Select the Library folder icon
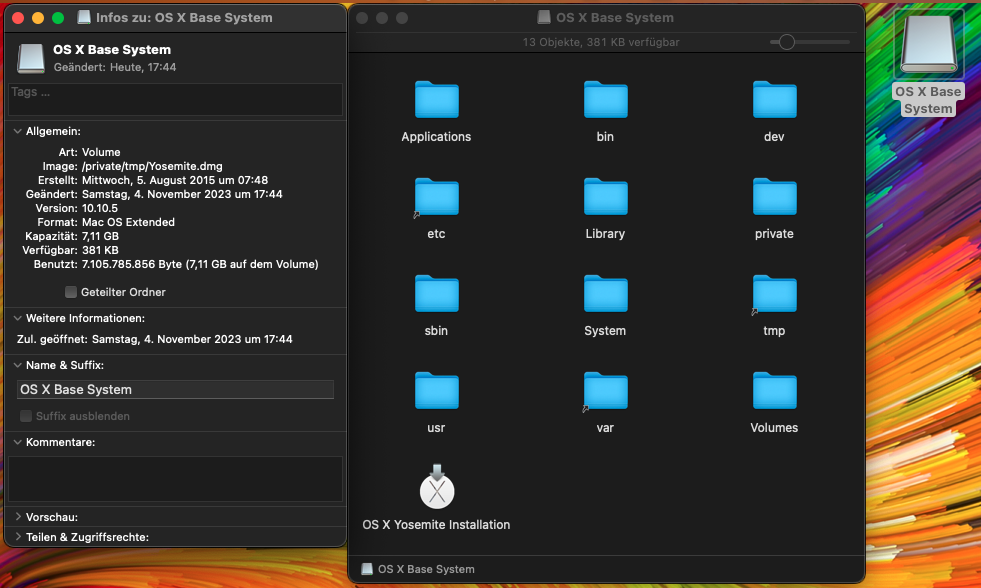Viewport: 981px width, 588px height. tap(605, 197)
